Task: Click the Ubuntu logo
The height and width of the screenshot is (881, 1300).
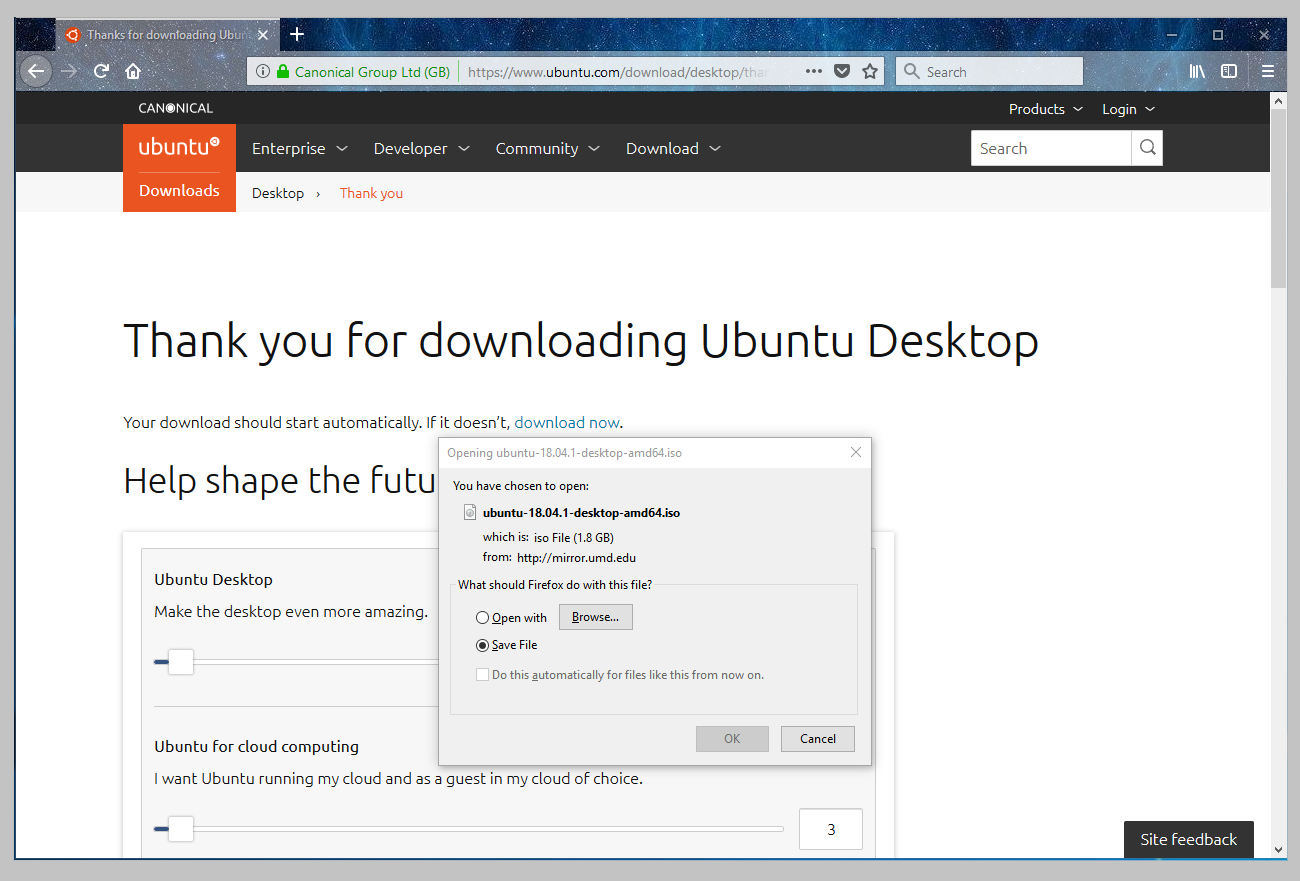Action: coord(179,147)
